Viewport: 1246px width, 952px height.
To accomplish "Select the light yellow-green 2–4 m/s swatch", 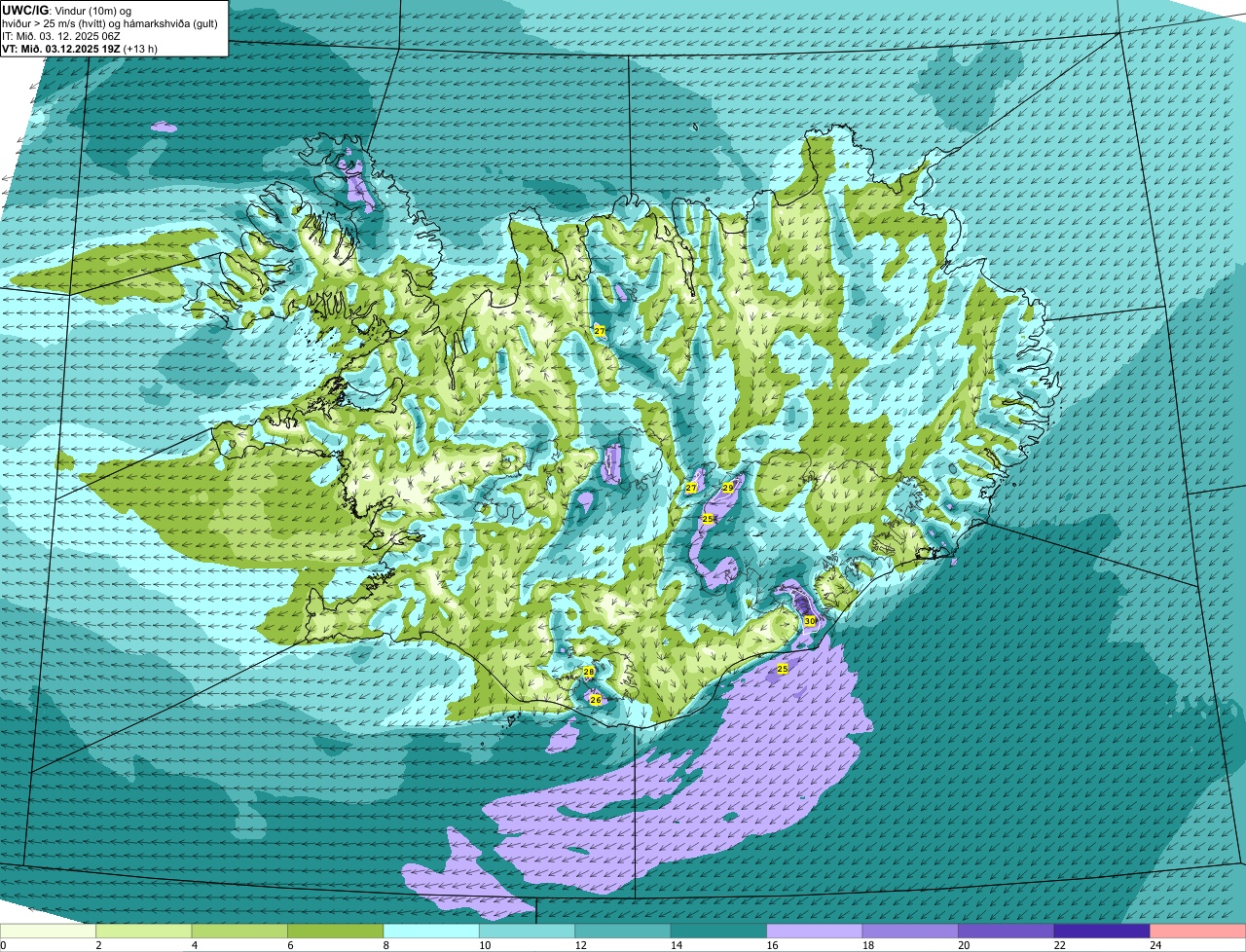I will (144, 931).
